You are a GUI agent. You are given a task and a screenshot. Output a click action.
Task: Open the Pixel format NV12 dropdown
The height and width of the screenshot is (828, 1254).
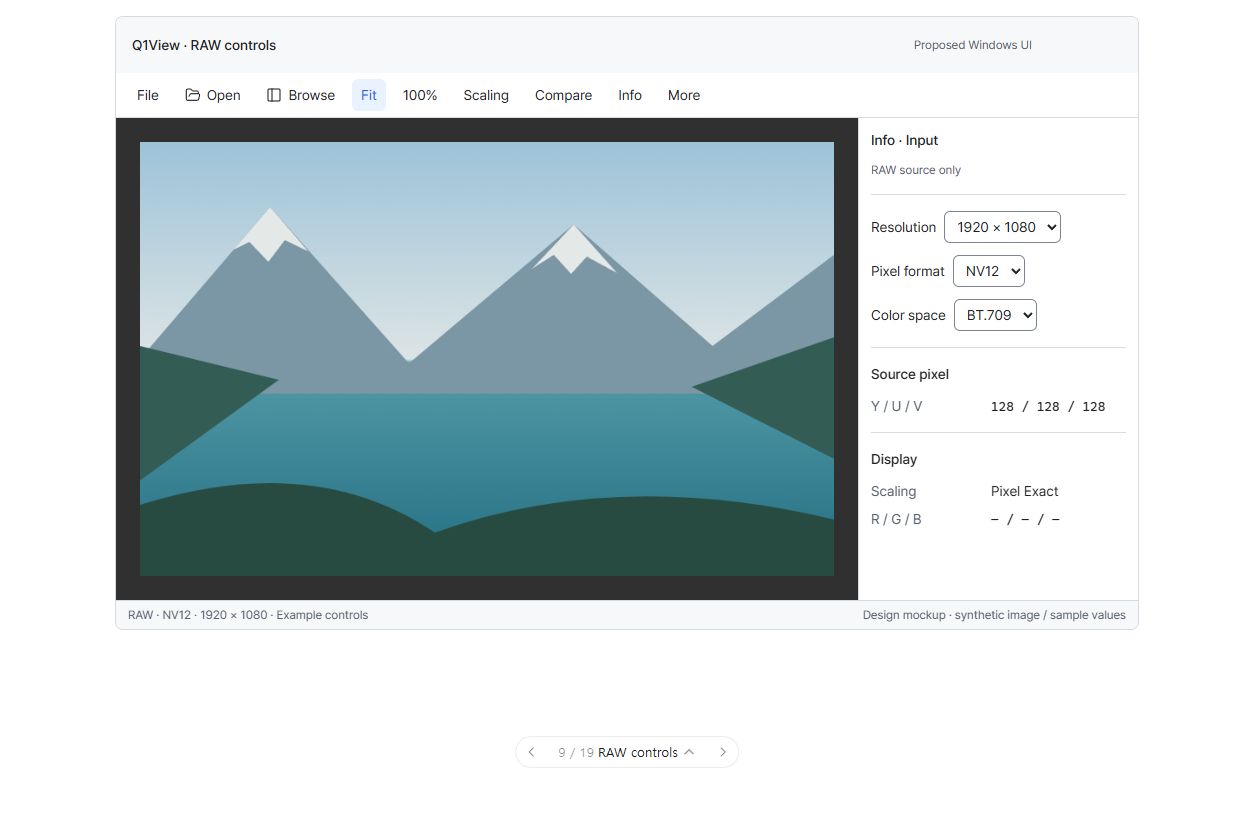pyautogui.click(x=989, y=271)
